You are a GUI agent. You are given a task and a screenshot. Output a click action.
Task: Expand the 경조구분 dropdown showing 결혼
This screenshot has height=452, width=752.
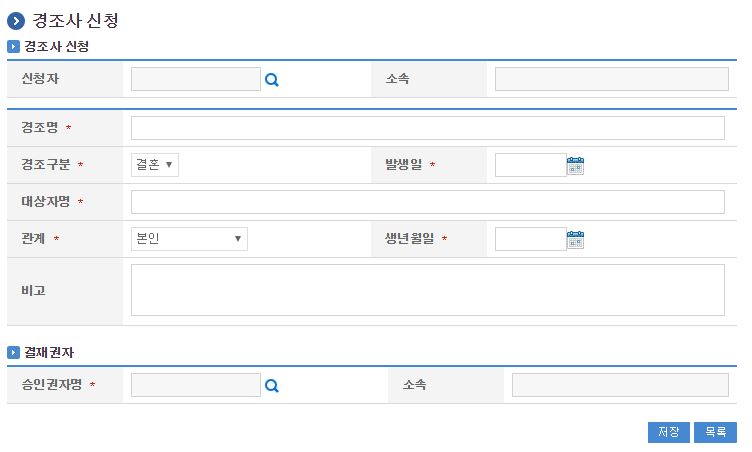coord(155,165)
